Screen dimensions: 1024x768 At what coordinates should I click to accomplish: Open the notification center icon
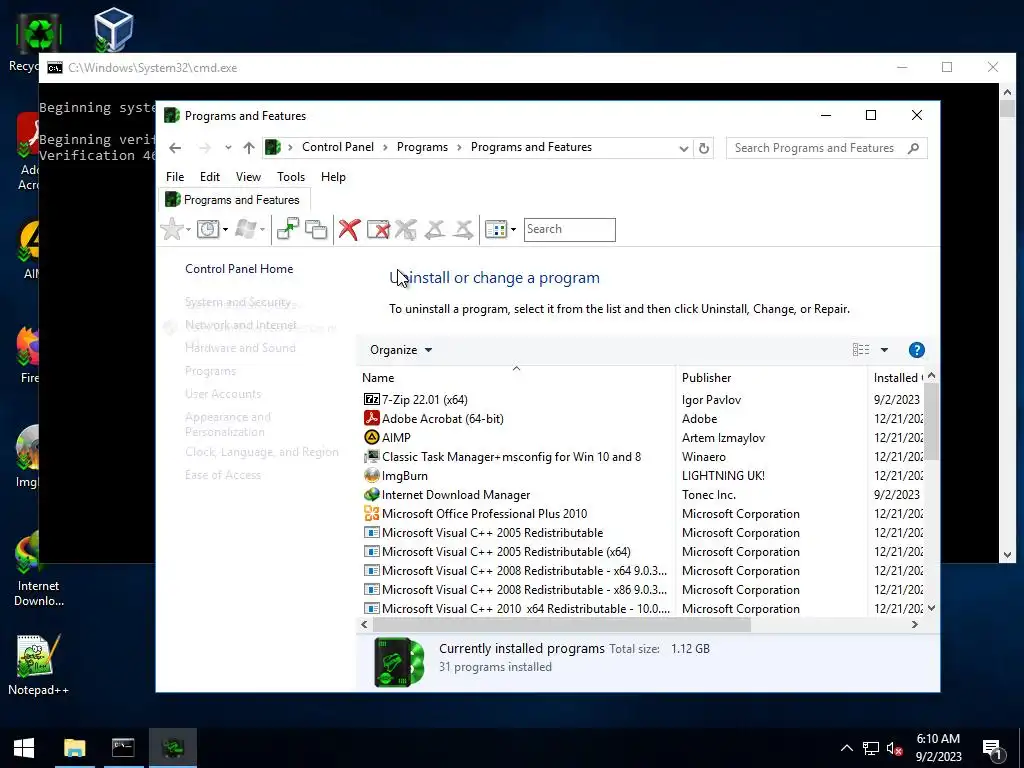(992, 750)
